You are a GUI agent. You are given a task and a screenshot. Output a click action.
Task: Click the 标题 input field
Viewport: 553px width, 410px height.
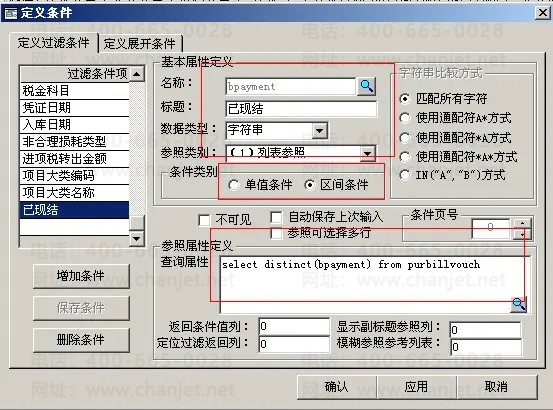point(301,109)
